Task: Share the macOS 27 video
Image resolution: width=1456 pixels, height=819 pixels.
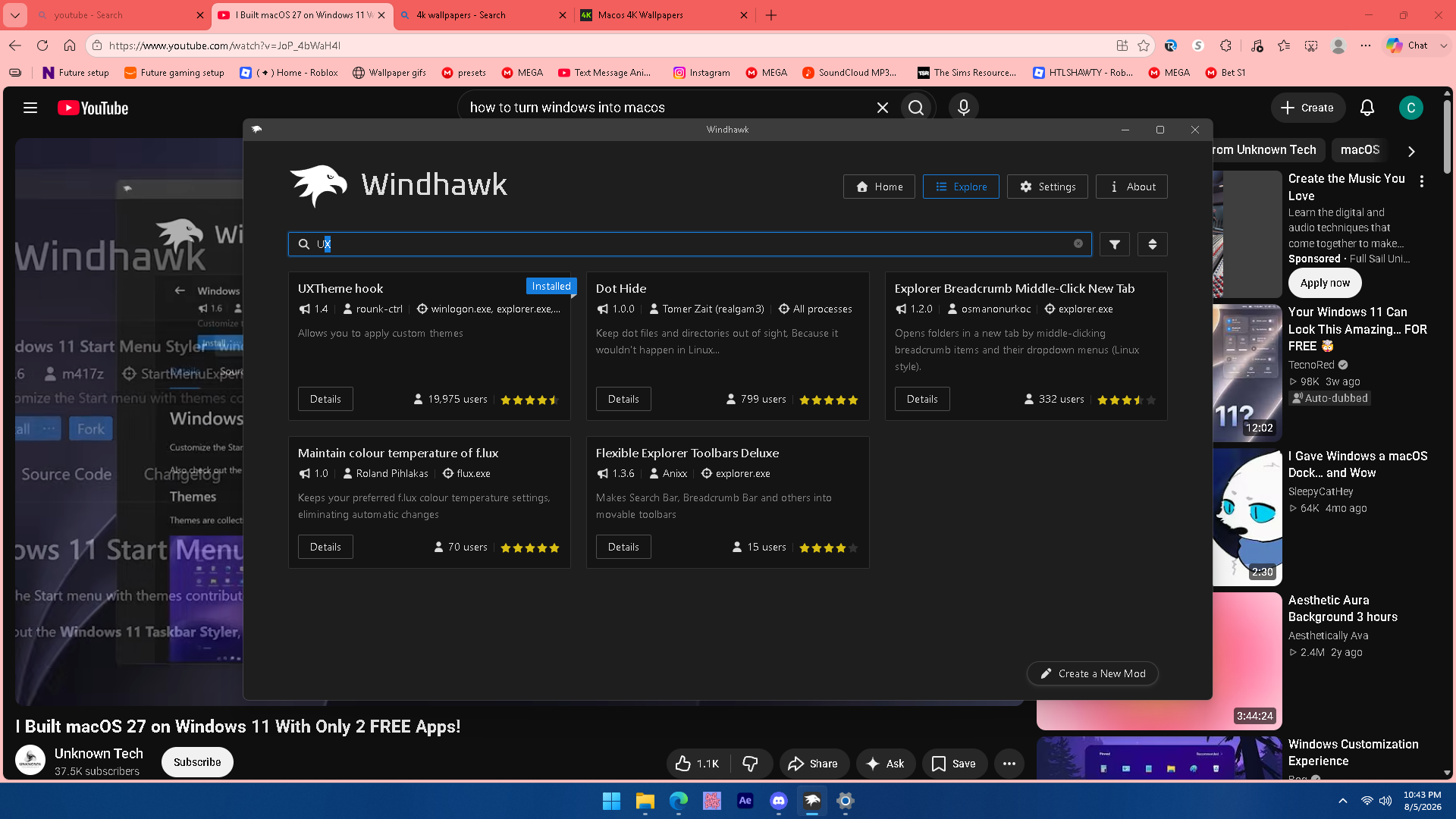Action: click(x=813, y=763)
